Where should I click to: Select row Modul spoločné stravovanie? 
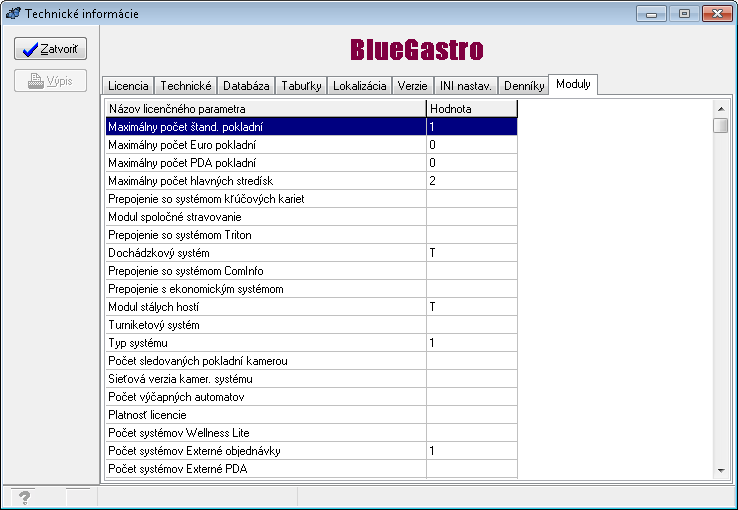(312, 217)
